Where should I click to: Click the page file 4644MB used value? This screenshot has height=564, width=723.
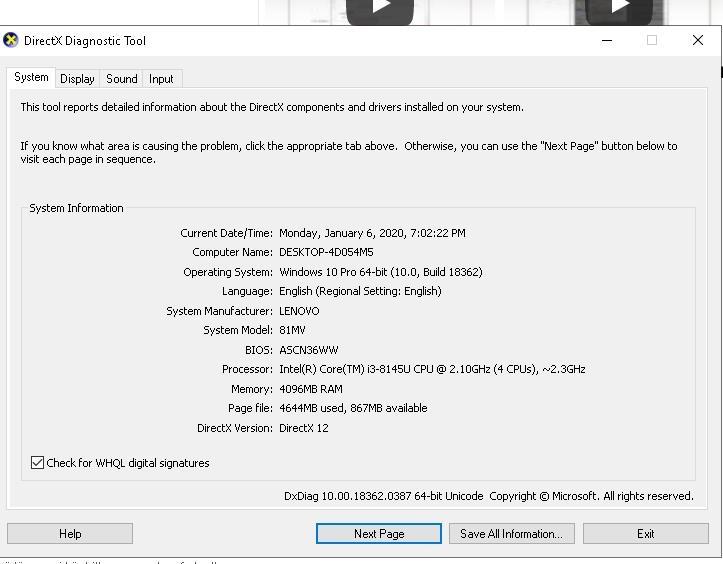point(353,408)
